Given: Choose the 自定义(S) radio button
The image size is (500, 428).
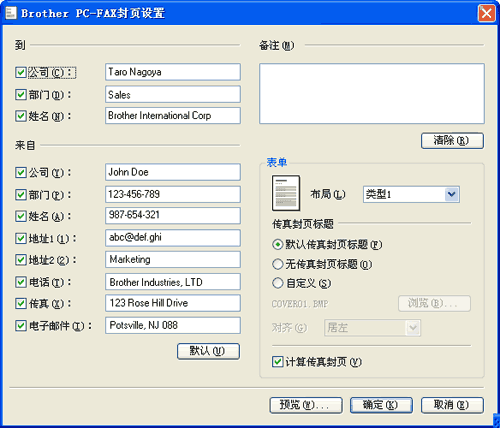Looking at the screenshot, I should click(x=277, y=283).
